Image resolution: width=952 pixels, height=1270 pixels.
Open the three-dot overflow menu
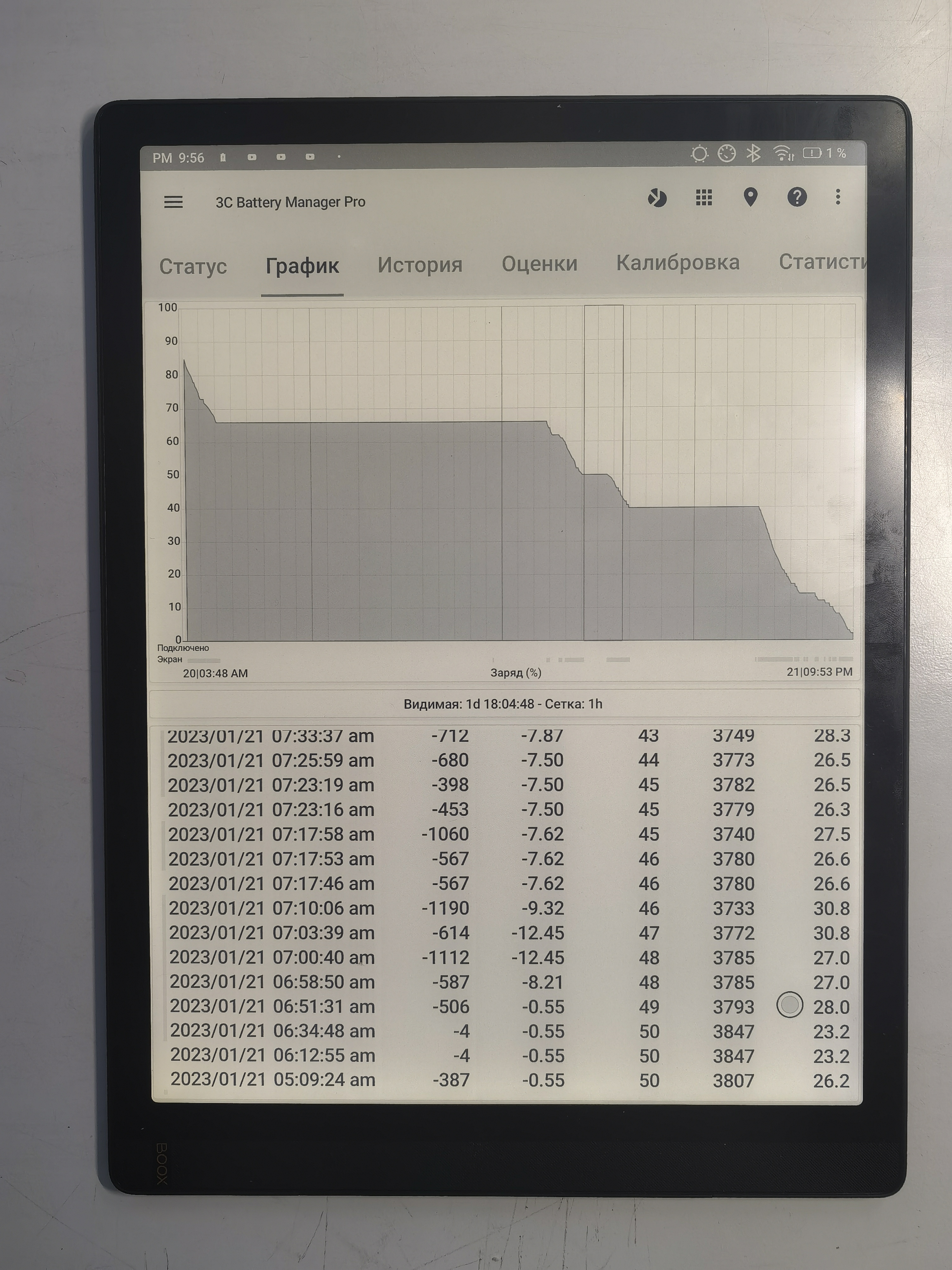click(838, 197)
